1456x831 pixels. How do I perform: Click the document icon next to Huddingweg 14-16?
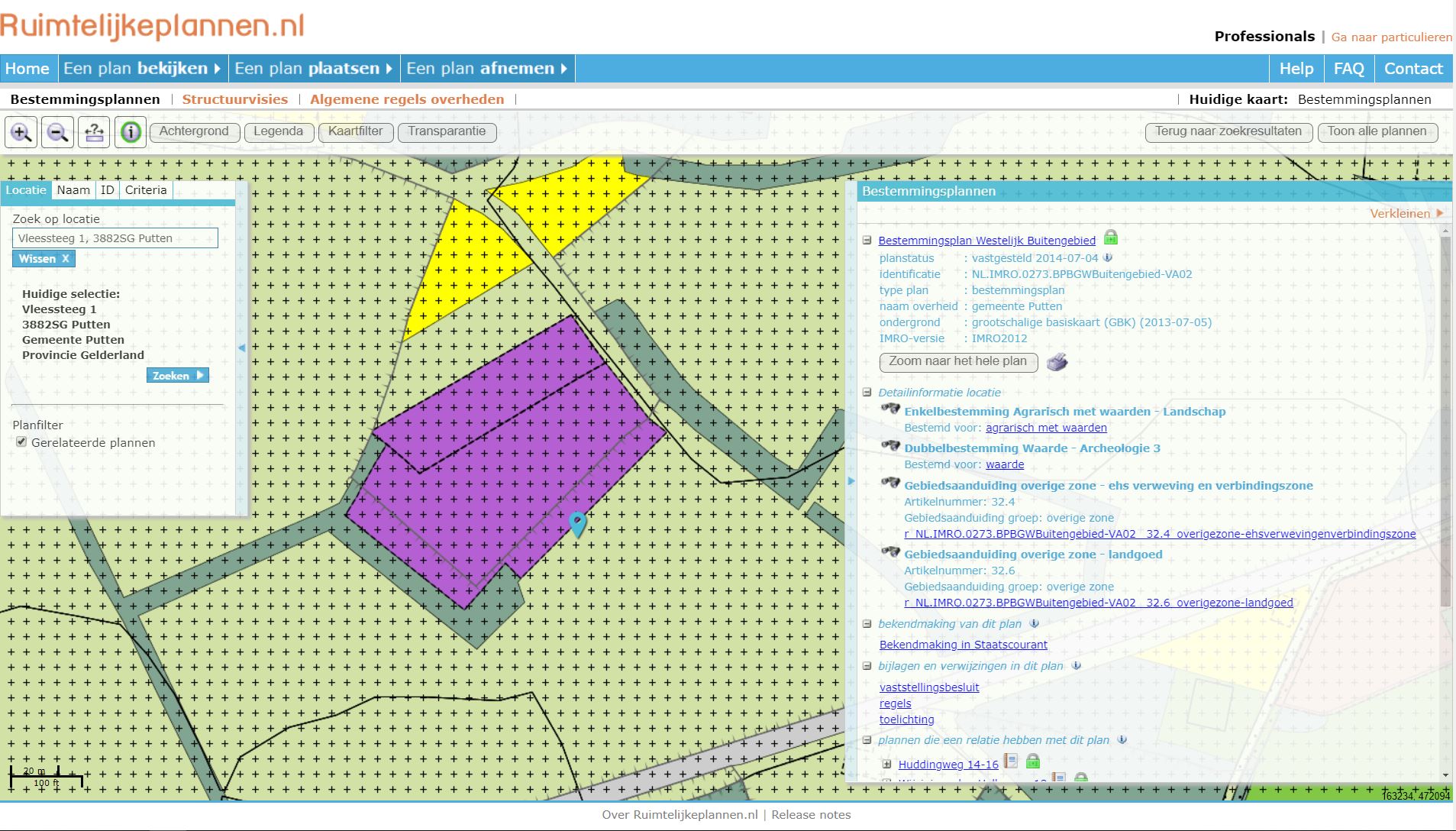point(1012,761)
